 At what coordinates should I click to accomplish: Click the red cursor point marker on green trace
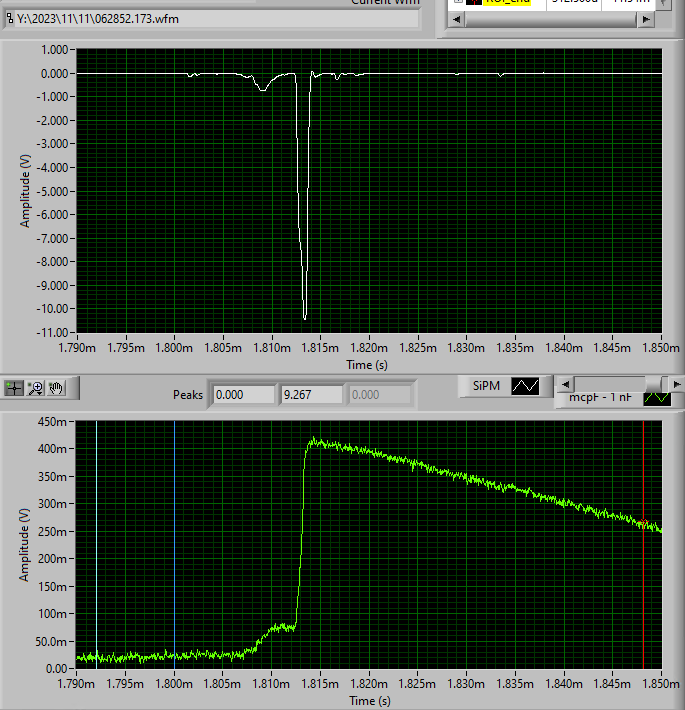[x=643, y=523]
